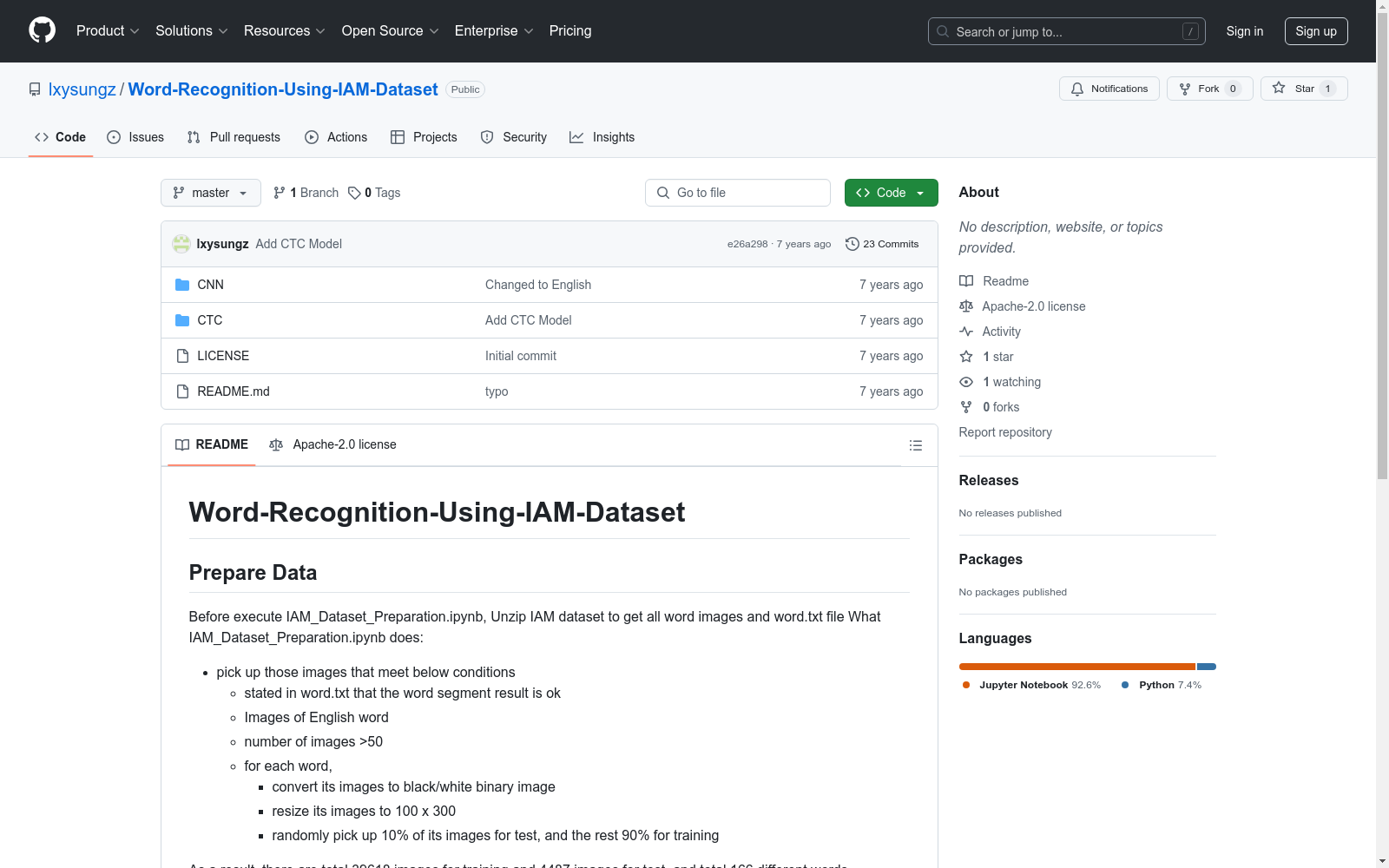
Task: Click the scale icon in README license tab
Action: 276,444
